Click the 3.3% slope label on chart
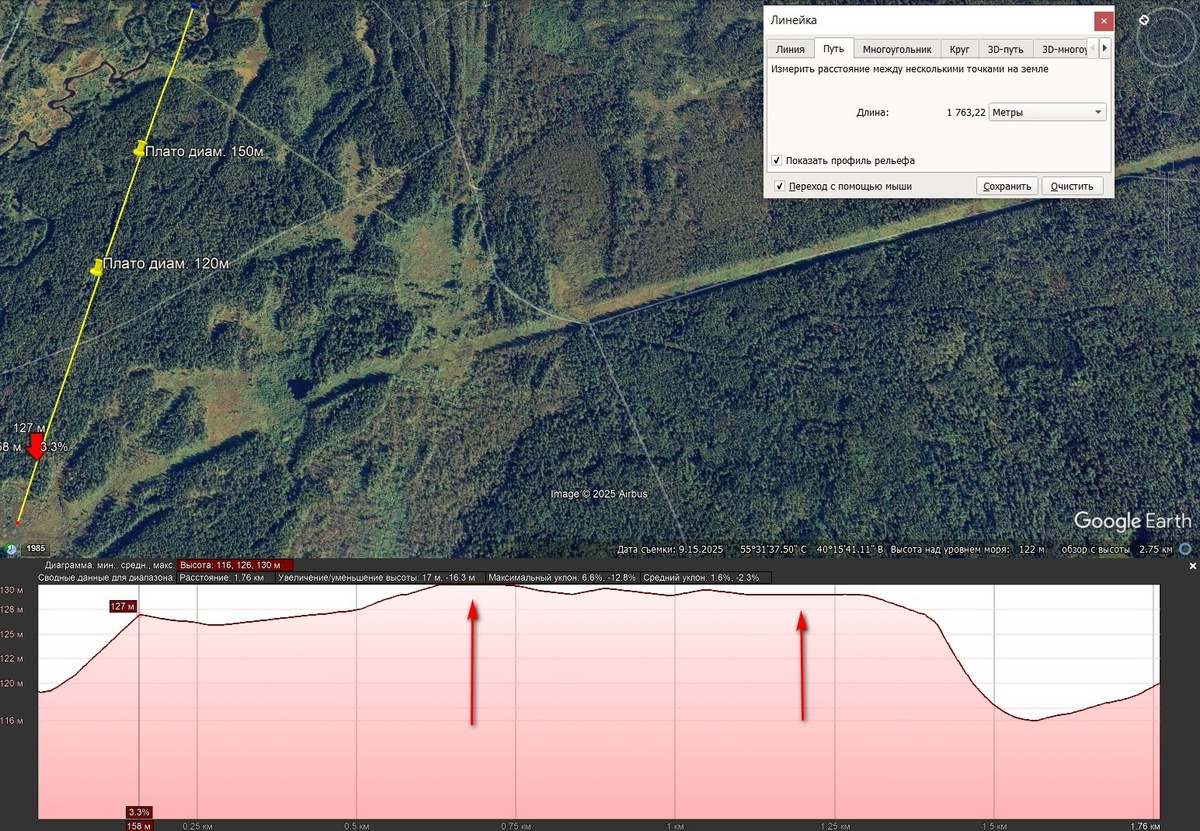Screen dimensions: 1200x831 [x=139, y=812]
